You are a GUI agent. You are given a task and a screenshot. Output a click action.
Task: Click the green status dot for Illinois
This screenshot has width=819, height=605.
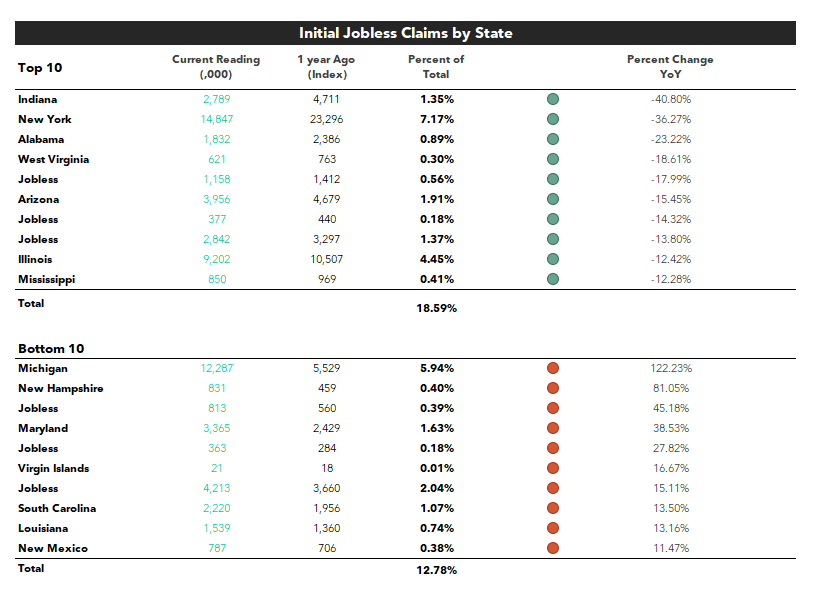point(553,259)
